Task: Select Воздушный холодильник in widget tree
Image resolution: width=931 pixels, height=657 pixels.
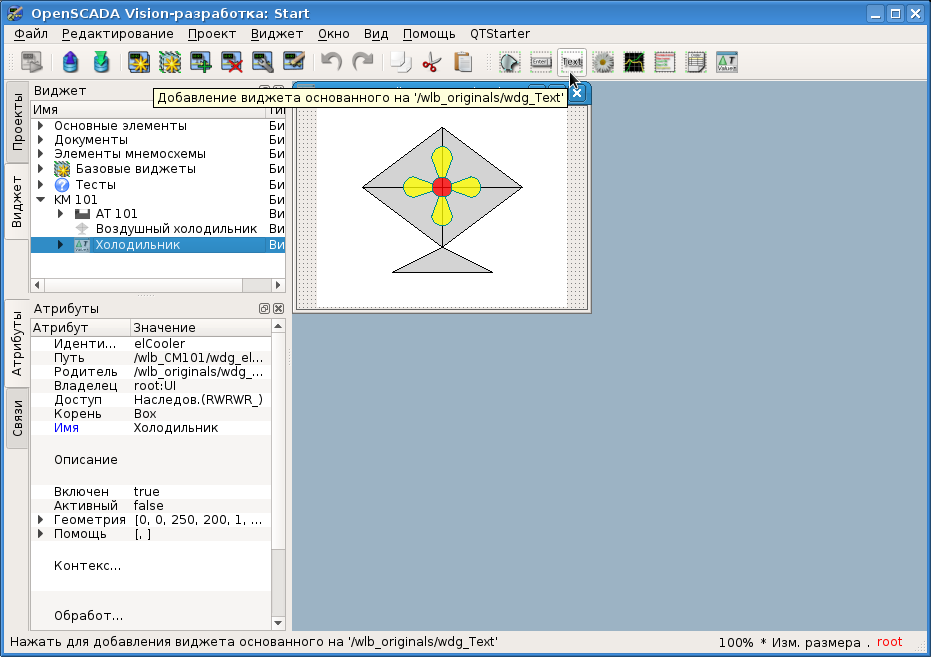Action: click(176, 229)
